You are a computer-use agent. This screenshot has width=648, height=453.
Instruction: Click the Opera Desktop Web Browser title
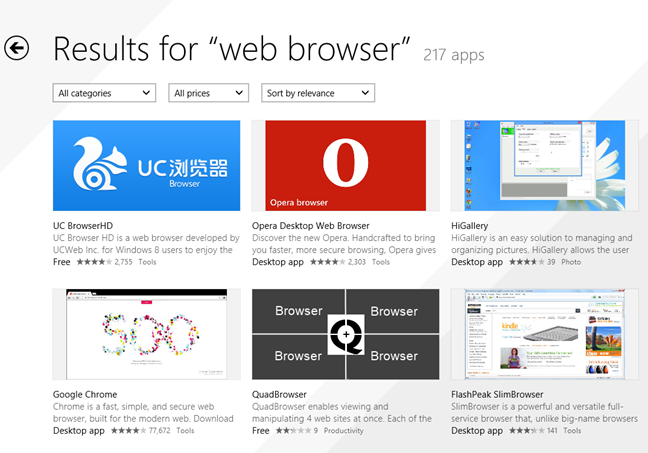(x=311, y=226)
